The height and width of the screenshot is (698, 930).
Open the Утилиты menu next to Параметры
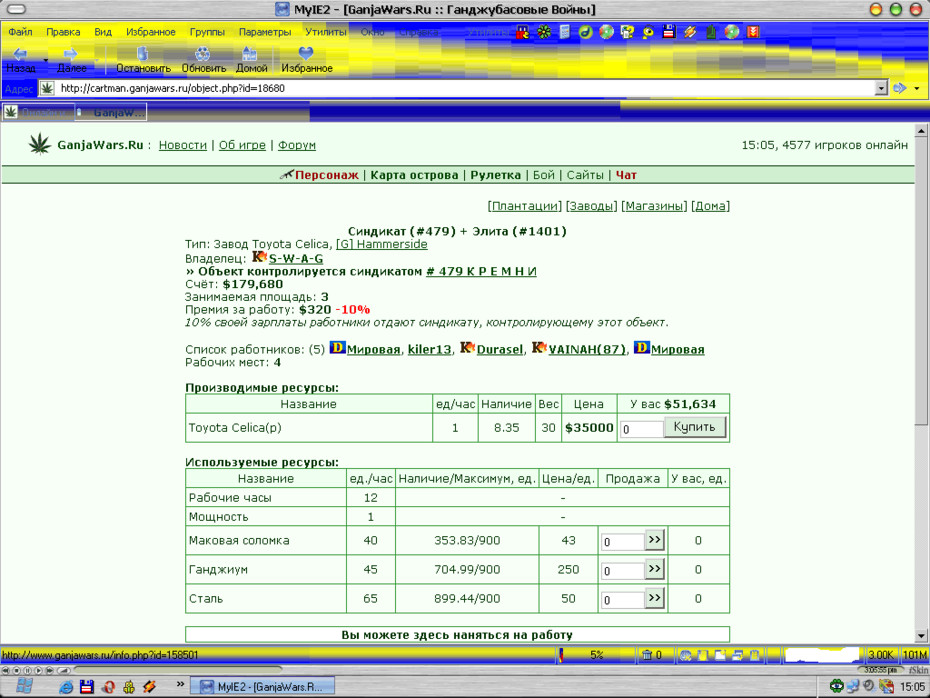[x=326, y=32]
